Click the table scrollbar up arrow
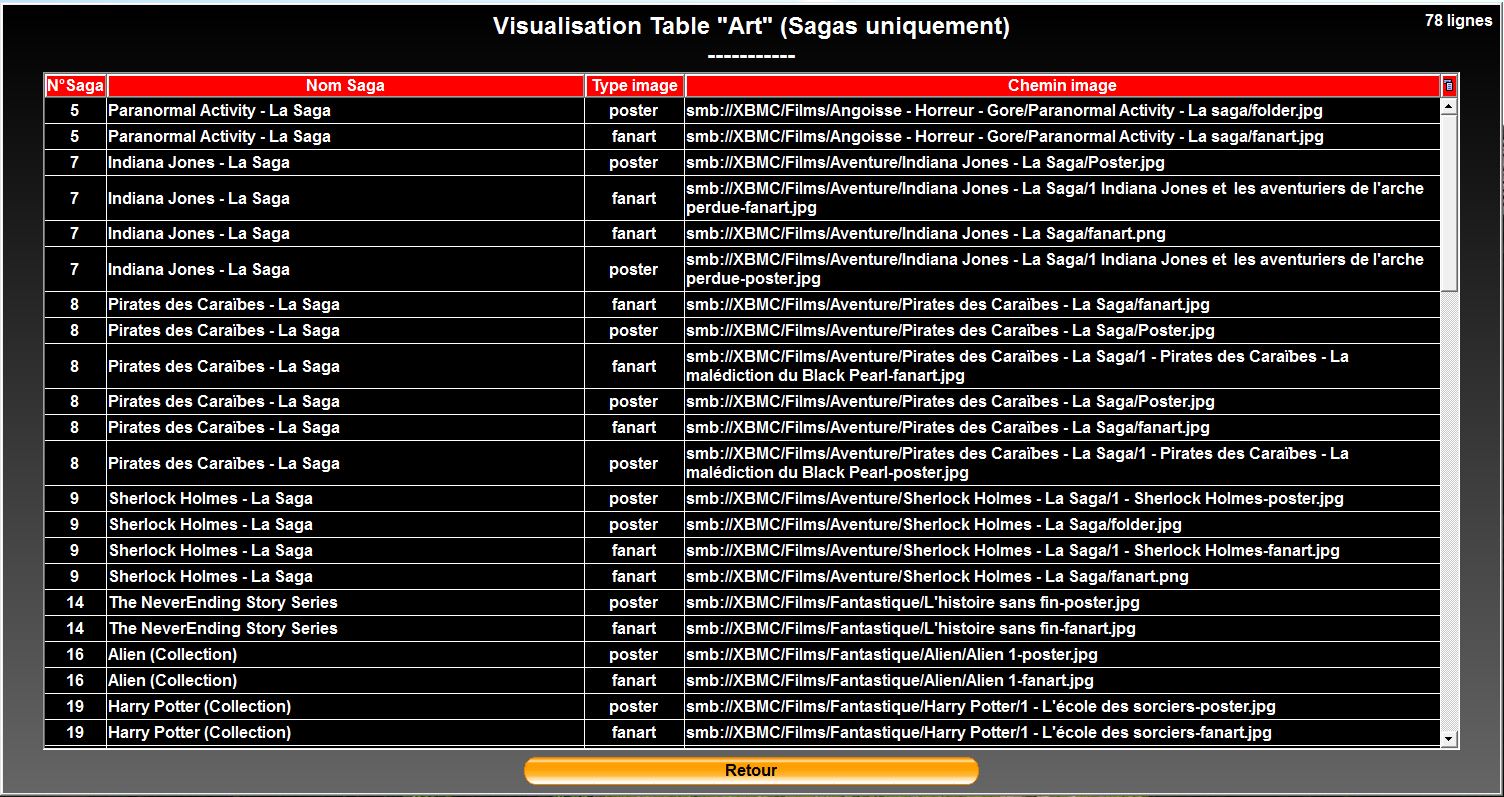Screen dimensions: 1504x797 [1449, 105]
